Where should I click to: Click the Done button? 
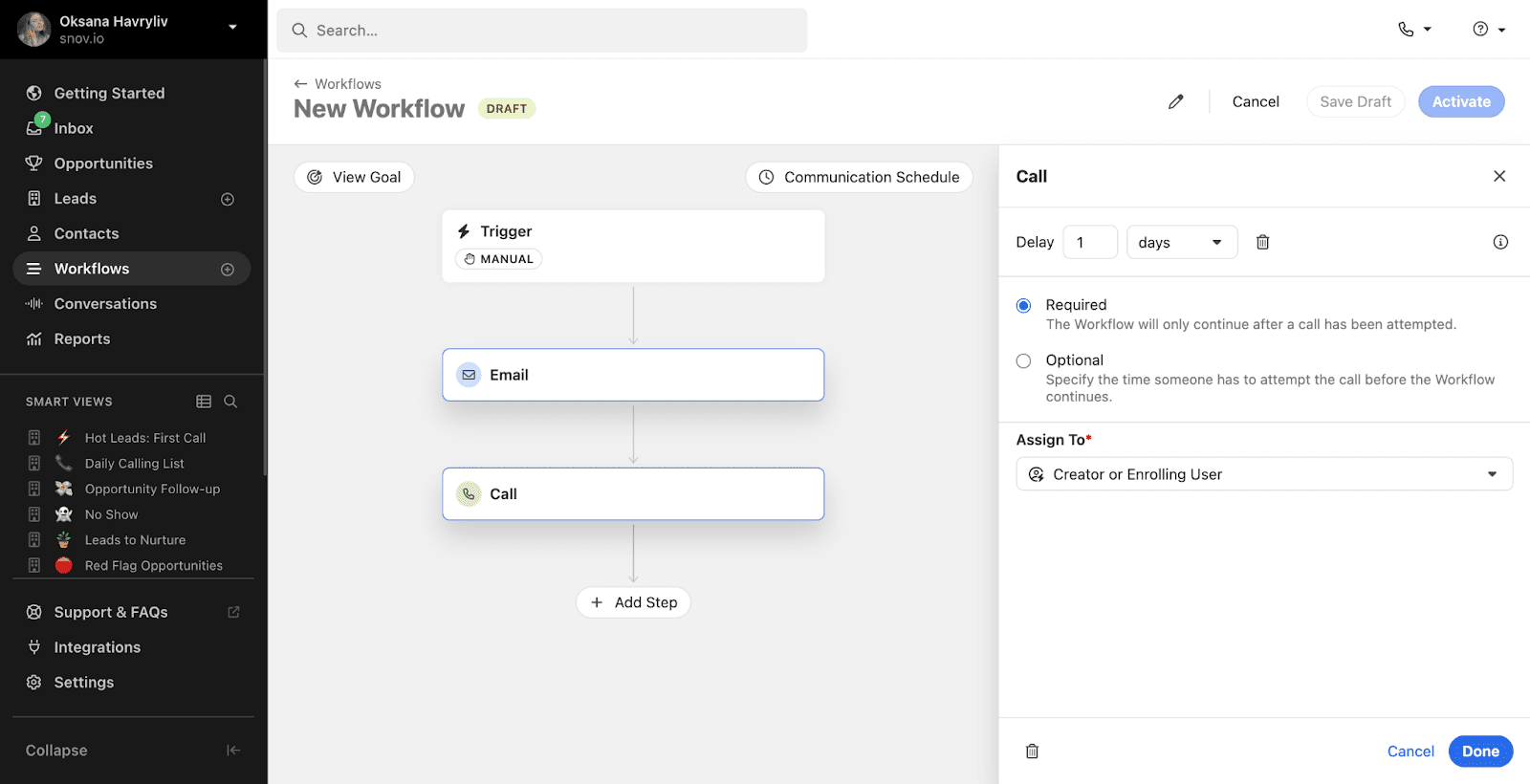click(1479, 751)
